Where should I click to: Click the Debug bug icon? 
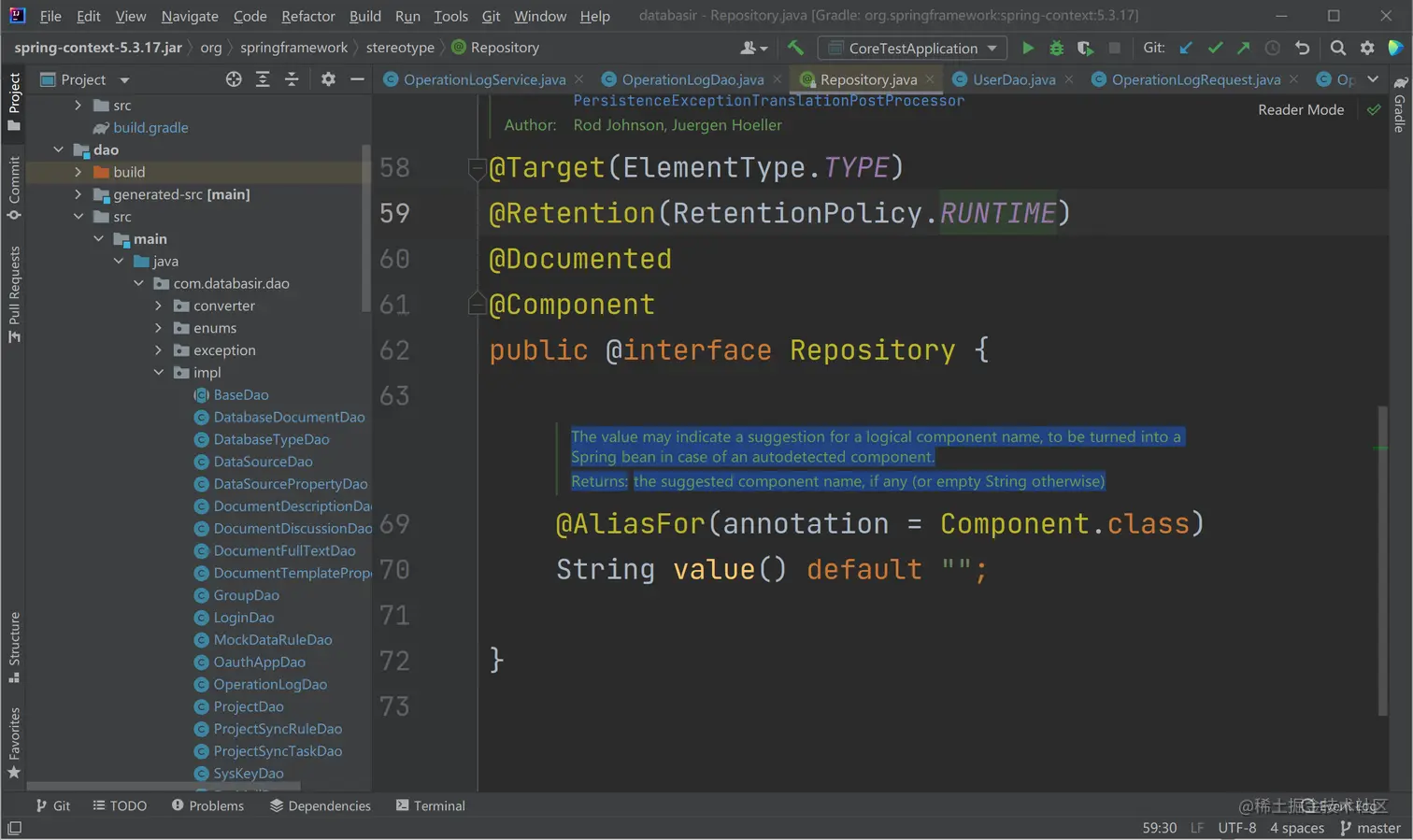(x=1056, y=48)
